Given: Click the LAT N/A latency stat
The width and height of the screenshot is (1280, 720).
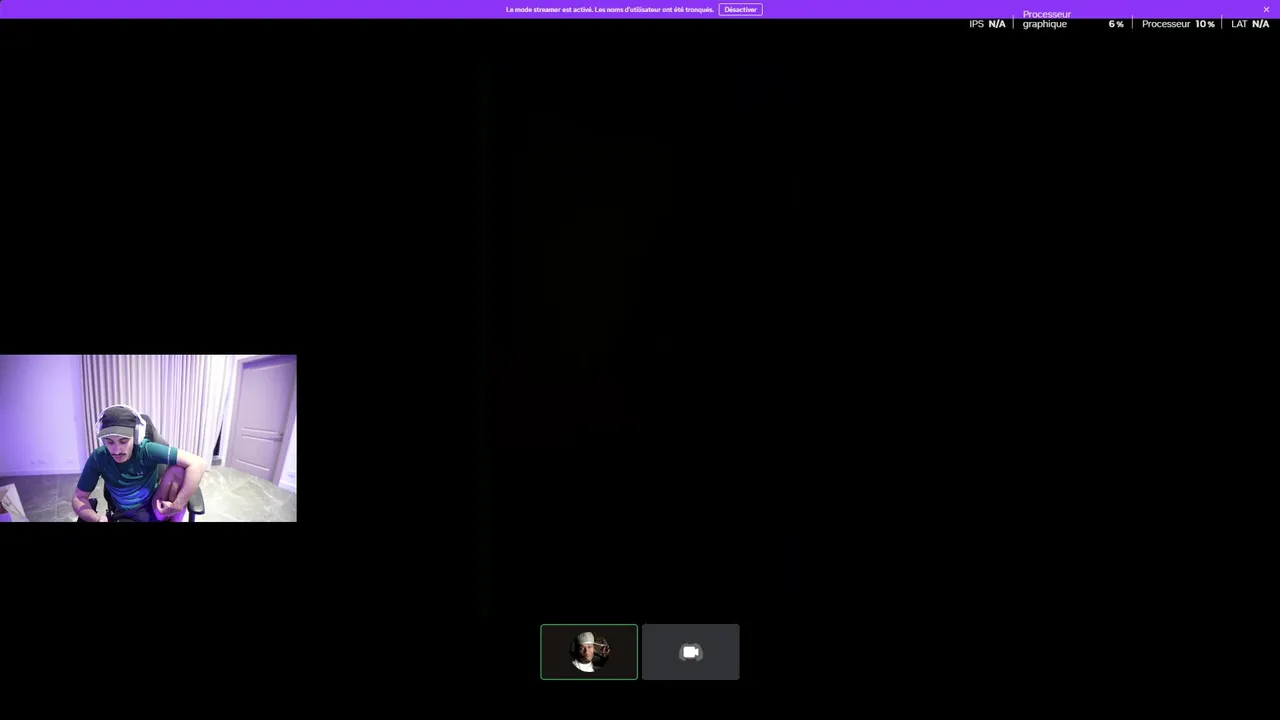Looking at the screenshot, I should pos(1250,24).
